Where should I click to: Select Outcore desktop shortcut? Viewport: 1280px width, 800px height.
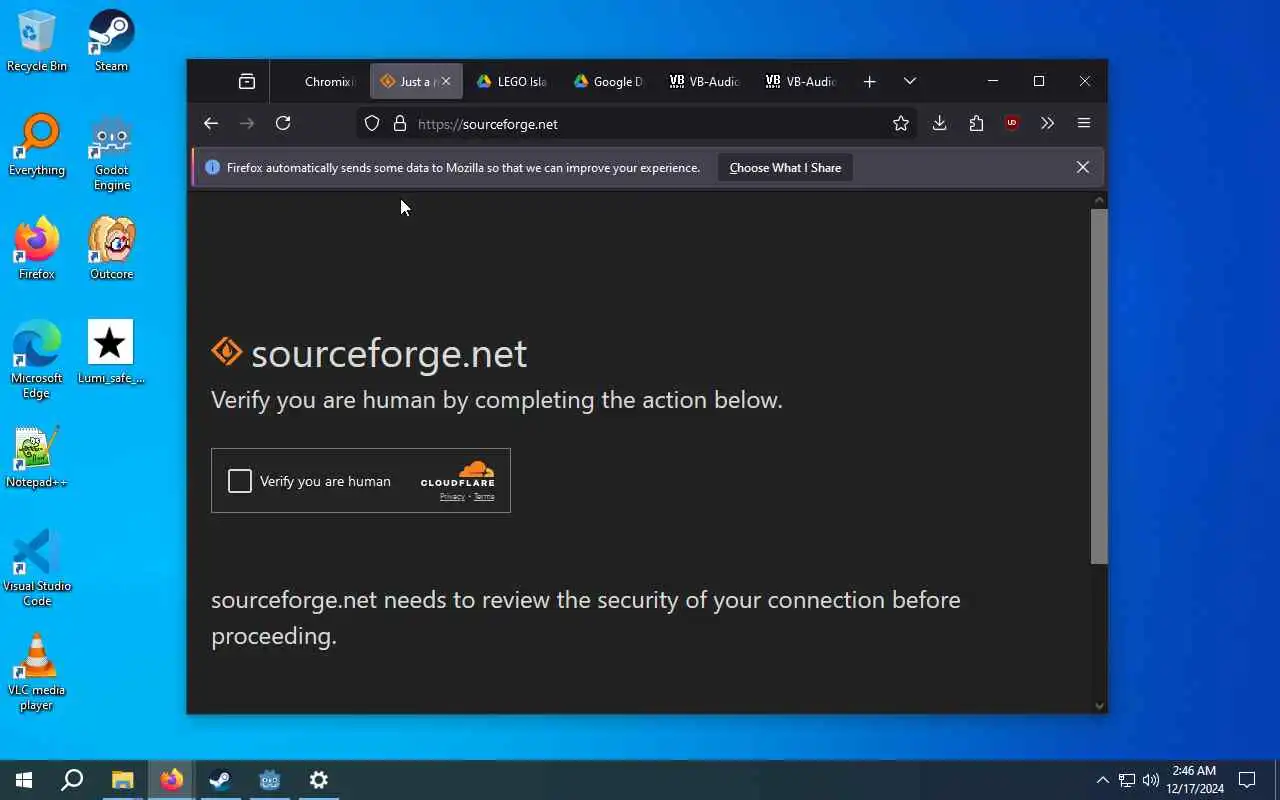tap(111, 249)
